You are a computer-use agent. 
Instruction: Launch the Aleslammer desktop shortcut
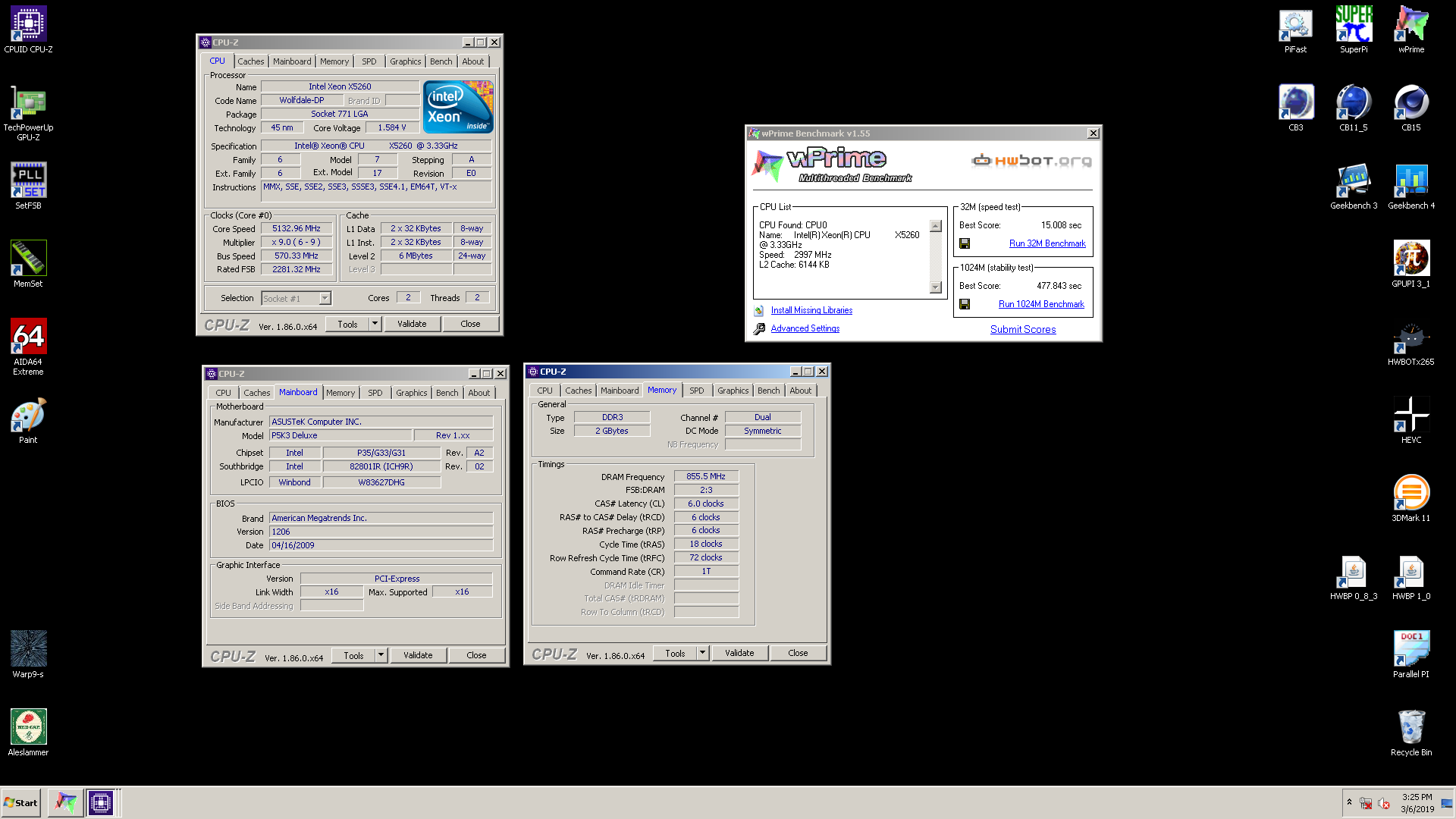28,733
